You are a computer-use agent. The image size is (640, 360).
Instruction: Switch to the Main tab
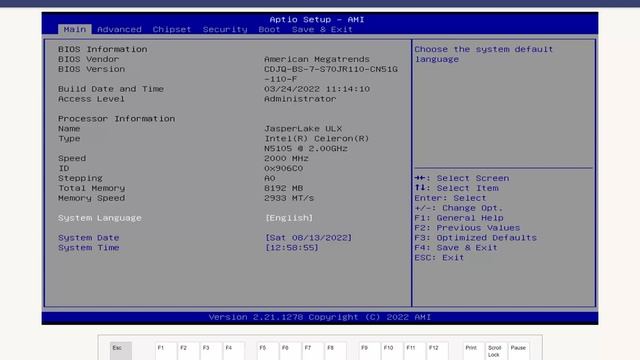pyautogui.click(x=75, y=29)
